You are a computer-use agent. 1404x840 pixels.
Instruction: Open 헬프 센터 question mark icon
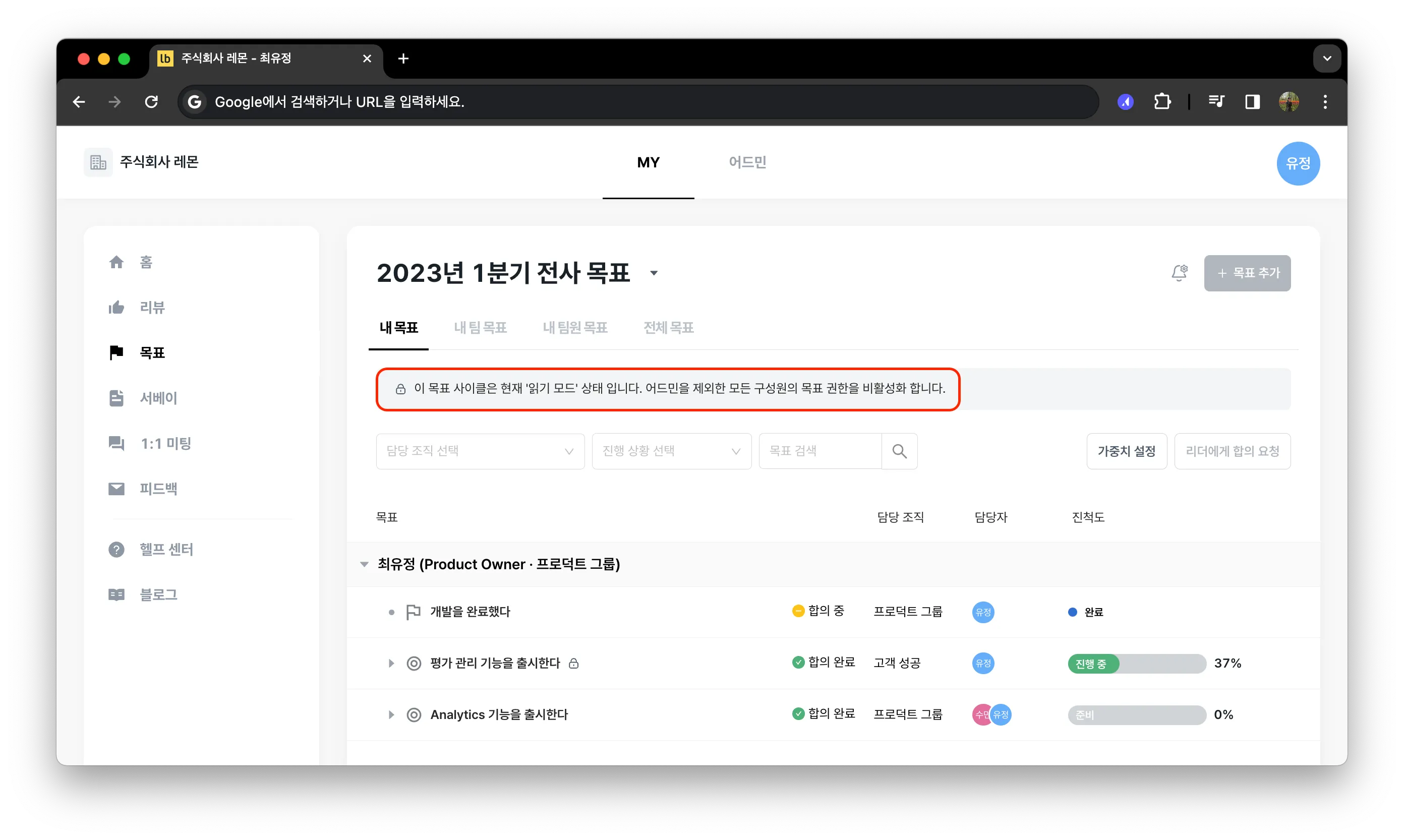[x=116, y=550]
